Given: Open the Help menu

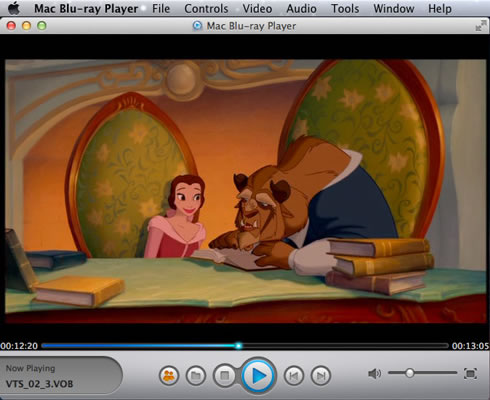Looking at the screenshot, I should point(440,8).
